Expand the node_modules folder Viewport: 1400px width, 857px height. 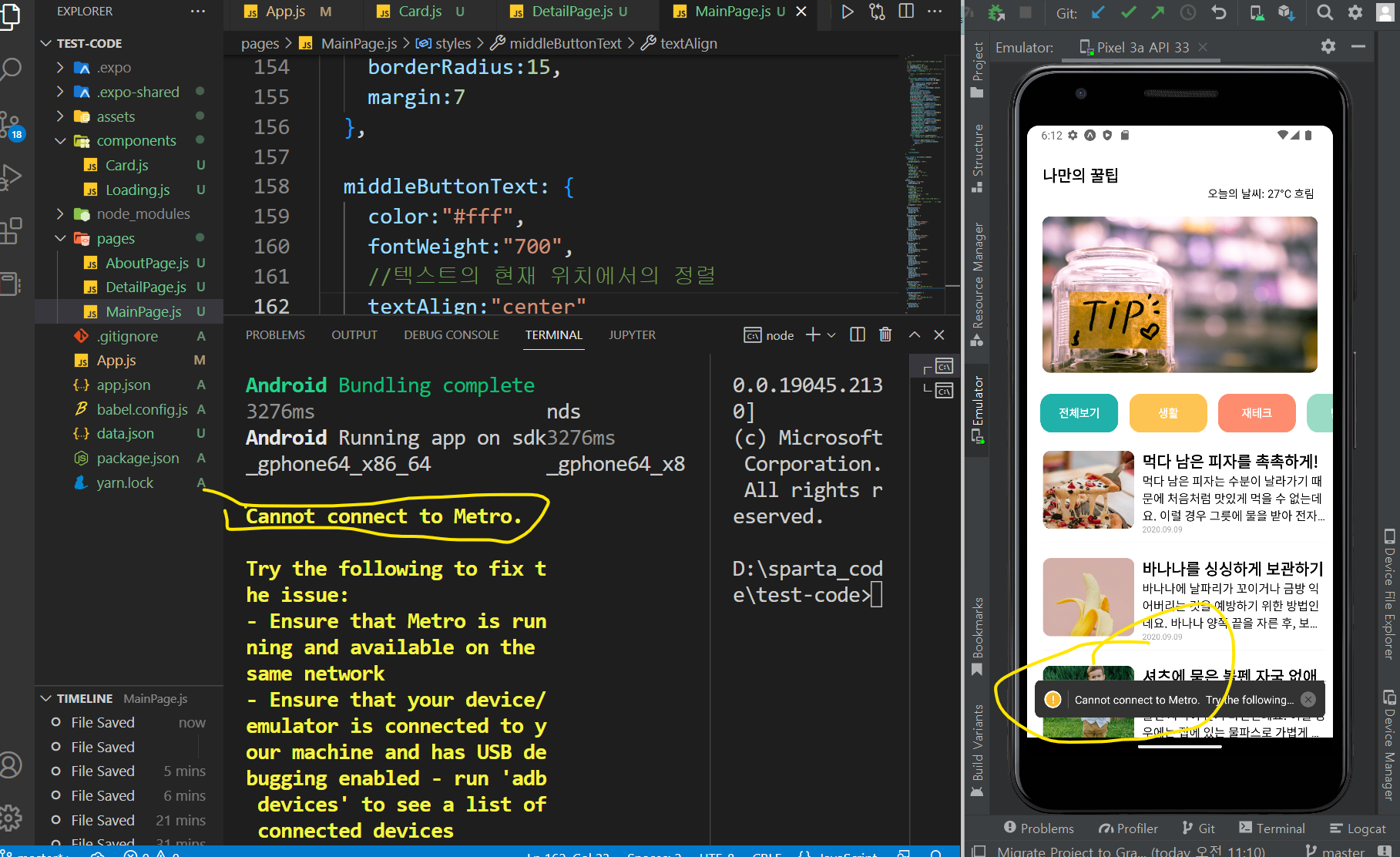(60, 213)
